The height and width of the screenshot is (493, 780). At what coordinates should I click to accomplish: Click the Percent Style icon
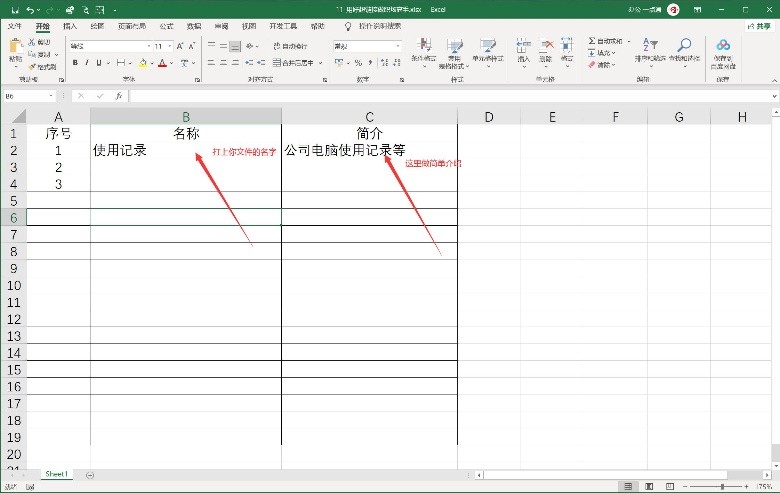[358, 63]
